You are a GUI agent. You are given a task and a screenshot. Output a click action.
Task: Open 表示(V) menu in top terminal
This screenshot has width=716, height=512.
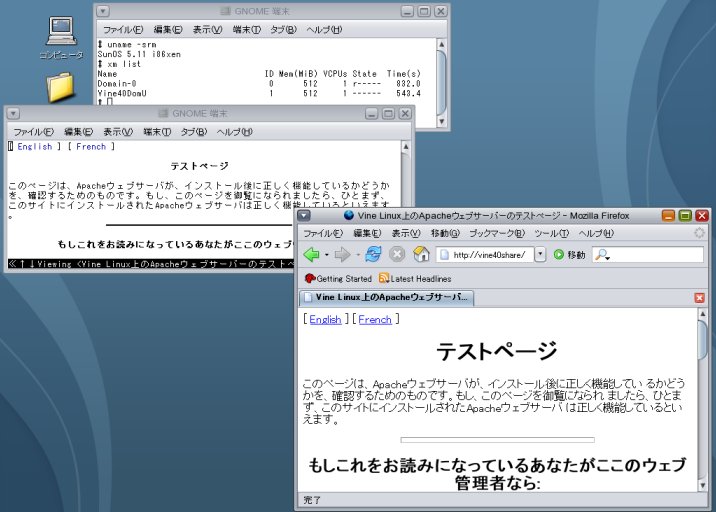coord(207,30)
